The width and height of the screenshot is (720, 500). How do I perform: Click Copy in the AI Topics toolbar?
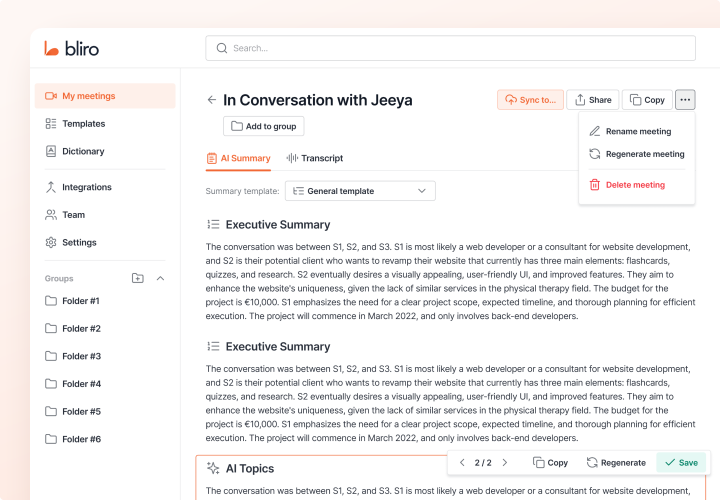[x=550, y=462]
